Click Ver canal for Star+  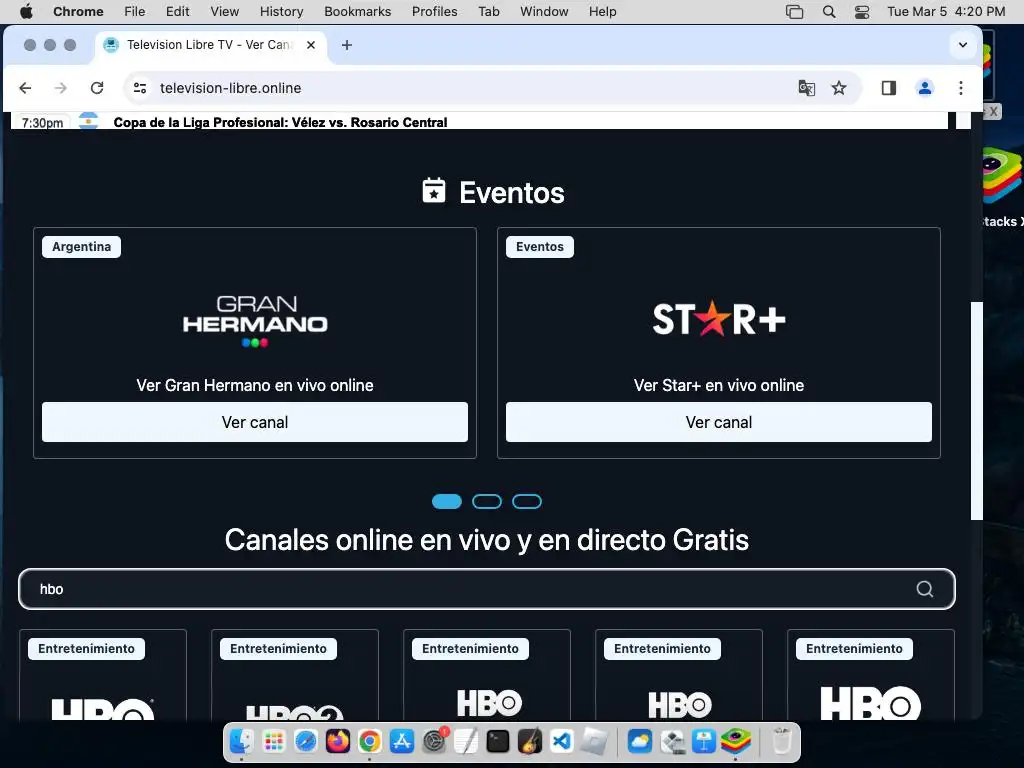[x=718, y=422]
